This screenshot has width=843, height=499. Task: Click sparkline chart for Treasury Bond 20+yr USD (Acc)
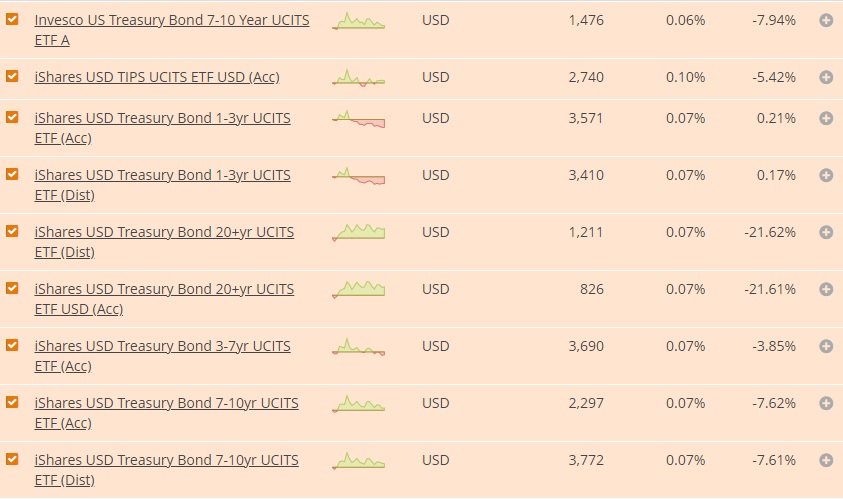(x=359, y=290)
